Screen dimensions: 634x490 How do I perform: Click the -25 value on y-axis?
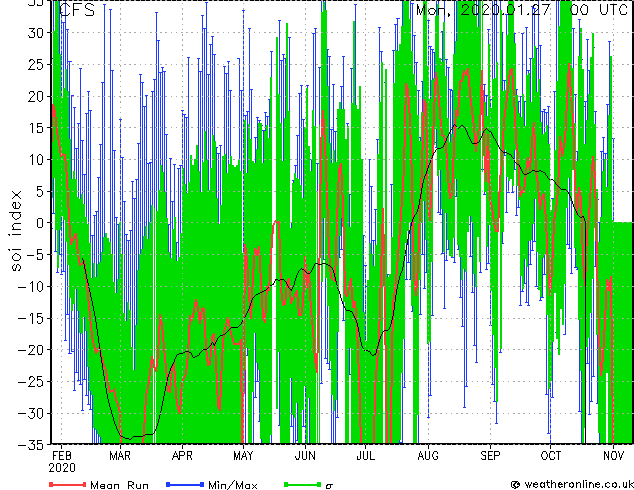coord(31,381)
